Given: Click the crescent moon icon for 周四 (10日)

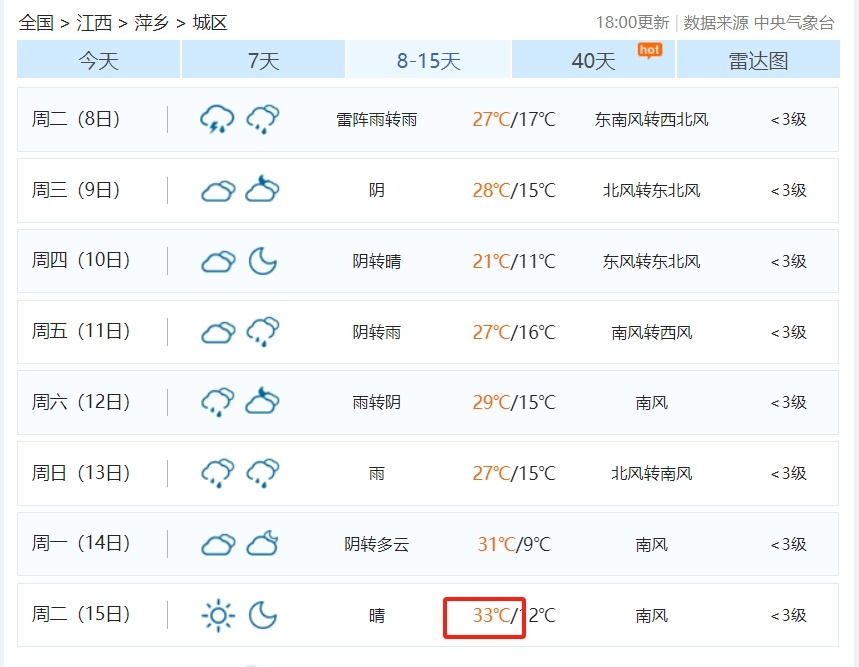Looking at the screenshot, I should [262, 260].
